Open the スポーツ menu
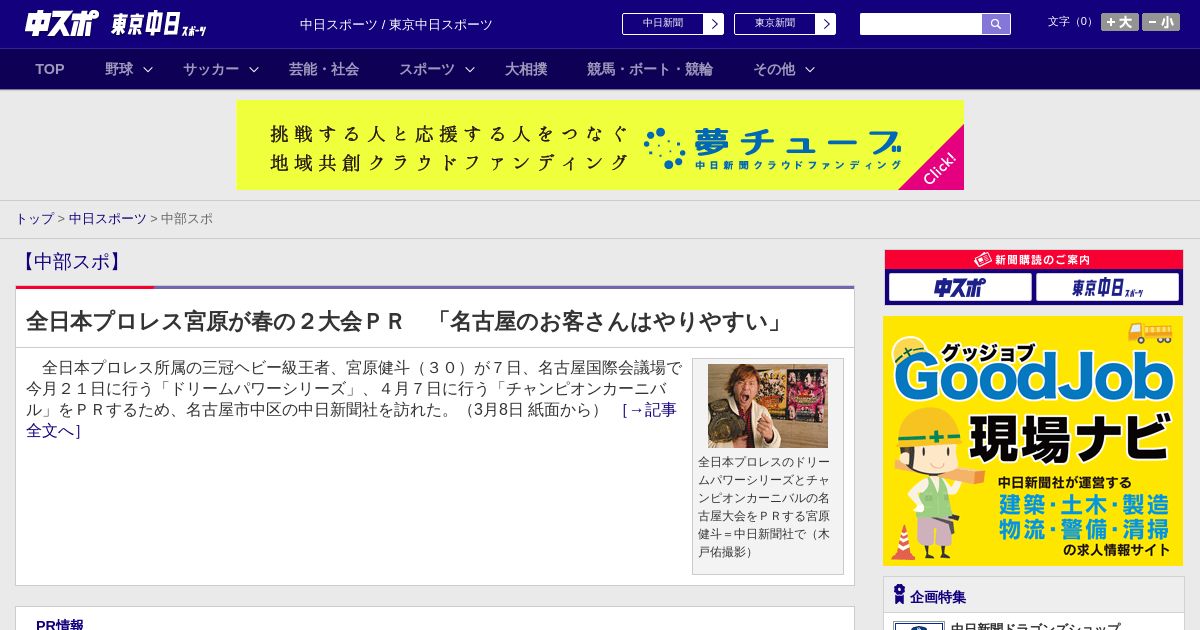The height and width of the screenshot is (630, 1200). [427, 69]
